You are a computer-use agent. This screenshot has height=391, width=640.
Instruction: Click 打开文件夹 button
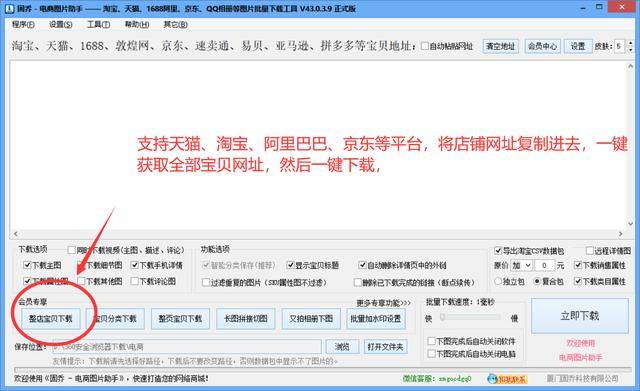[x=385, y=347]
